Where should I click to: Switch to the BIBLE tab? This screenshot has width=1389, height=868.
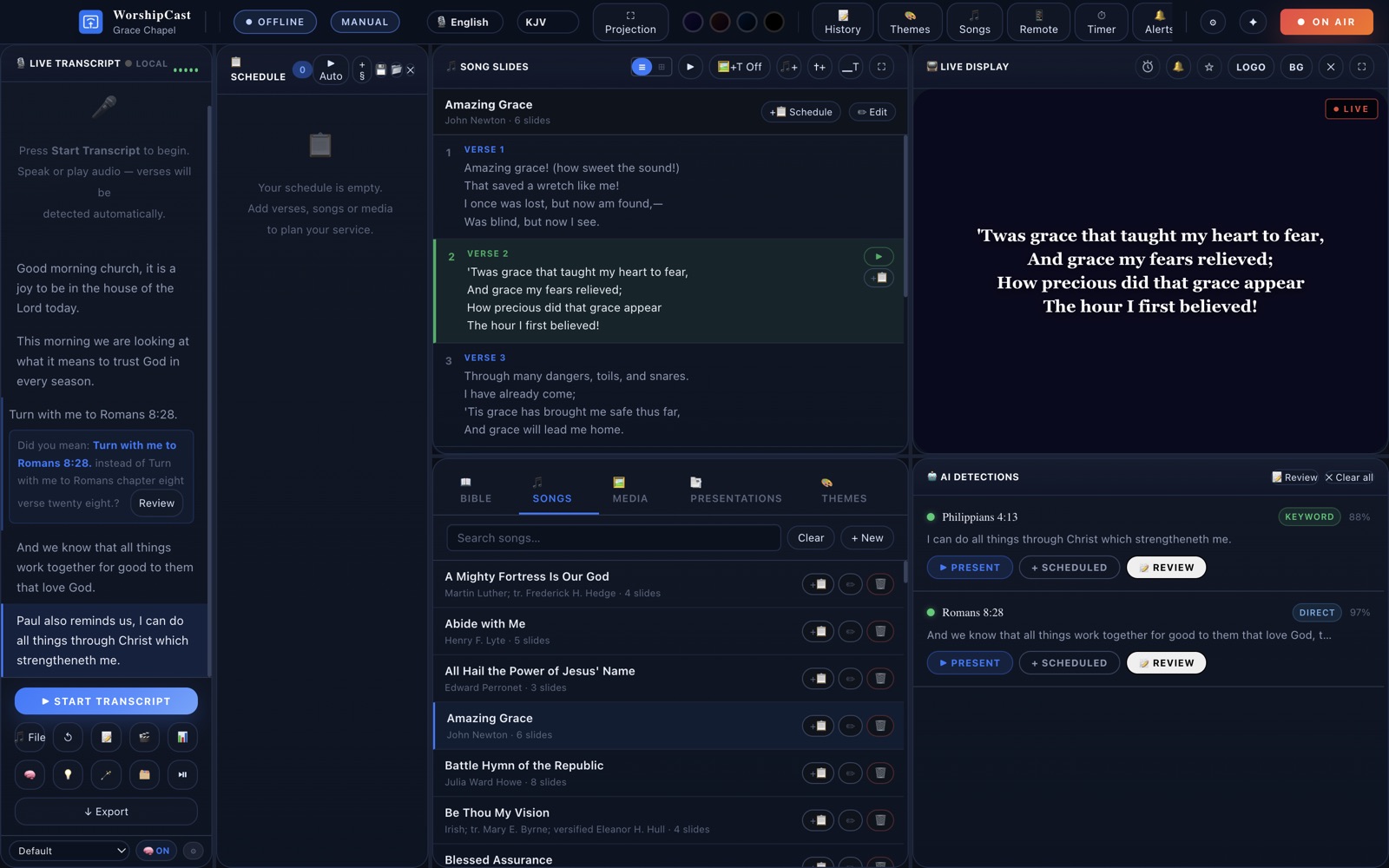tap(476, 490)
